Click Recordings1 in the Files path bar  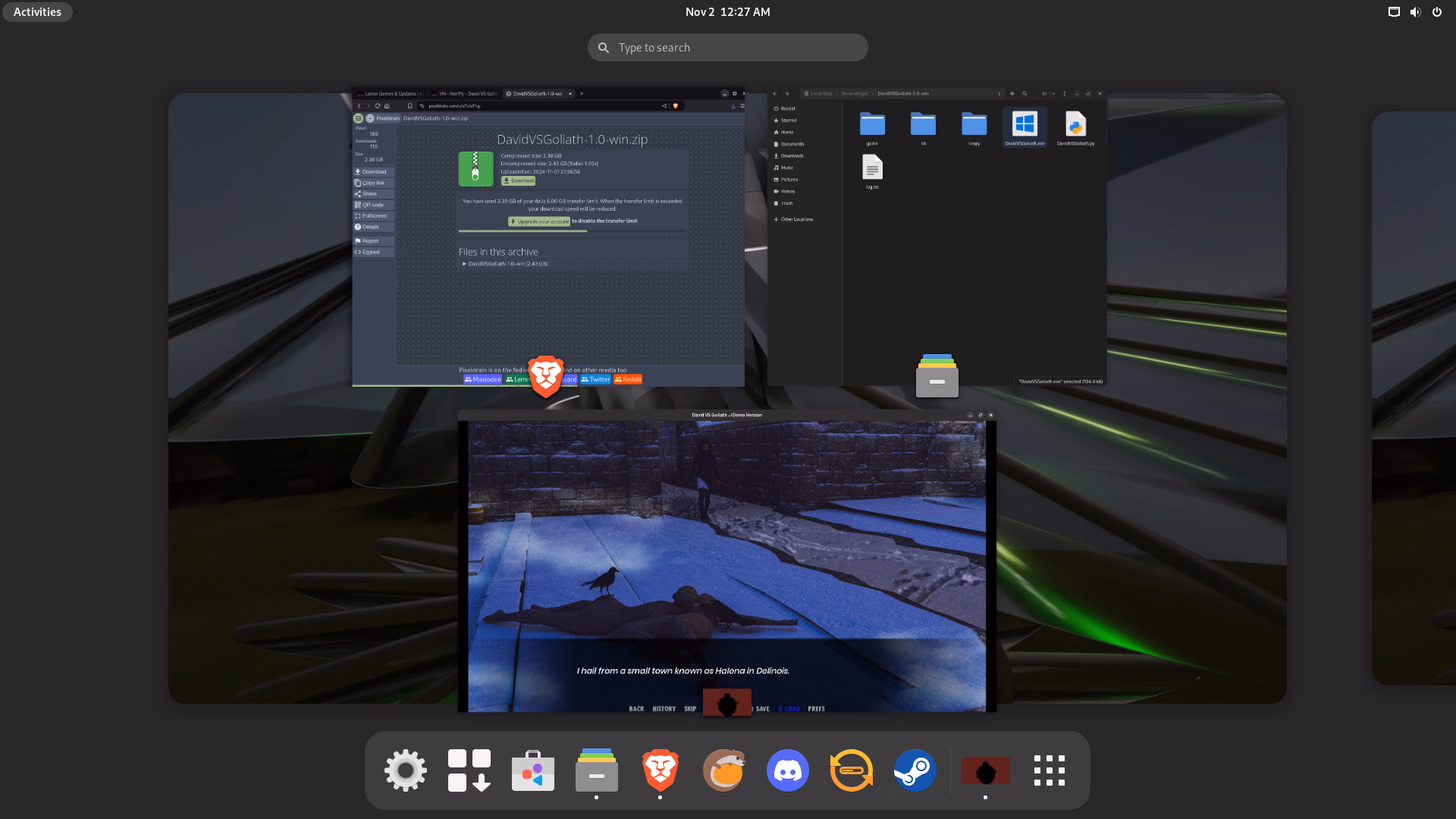[x=855, y=94]
